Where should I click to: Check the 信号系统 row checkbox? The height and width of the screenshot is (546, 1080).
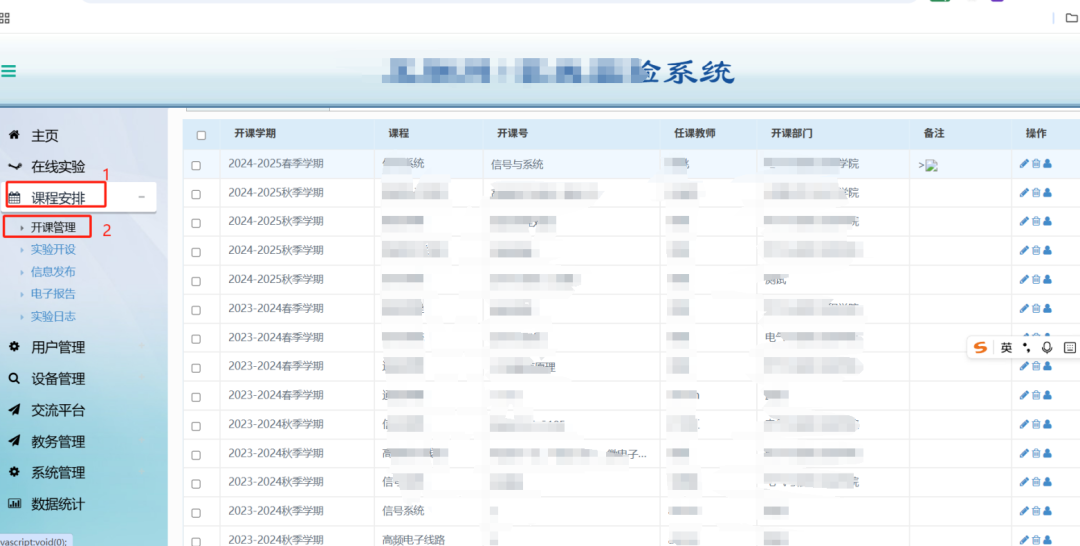click(x=196, y=513)
